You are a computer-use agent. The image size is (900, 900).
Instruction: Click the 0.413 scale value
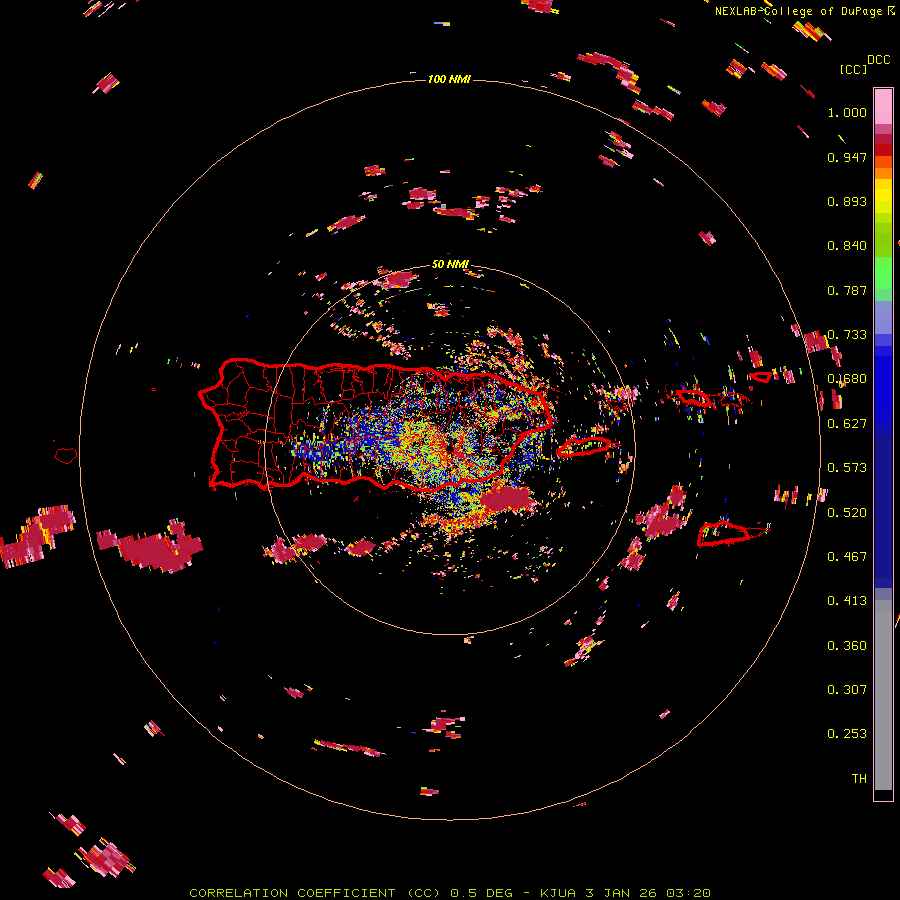coord(847,601)
